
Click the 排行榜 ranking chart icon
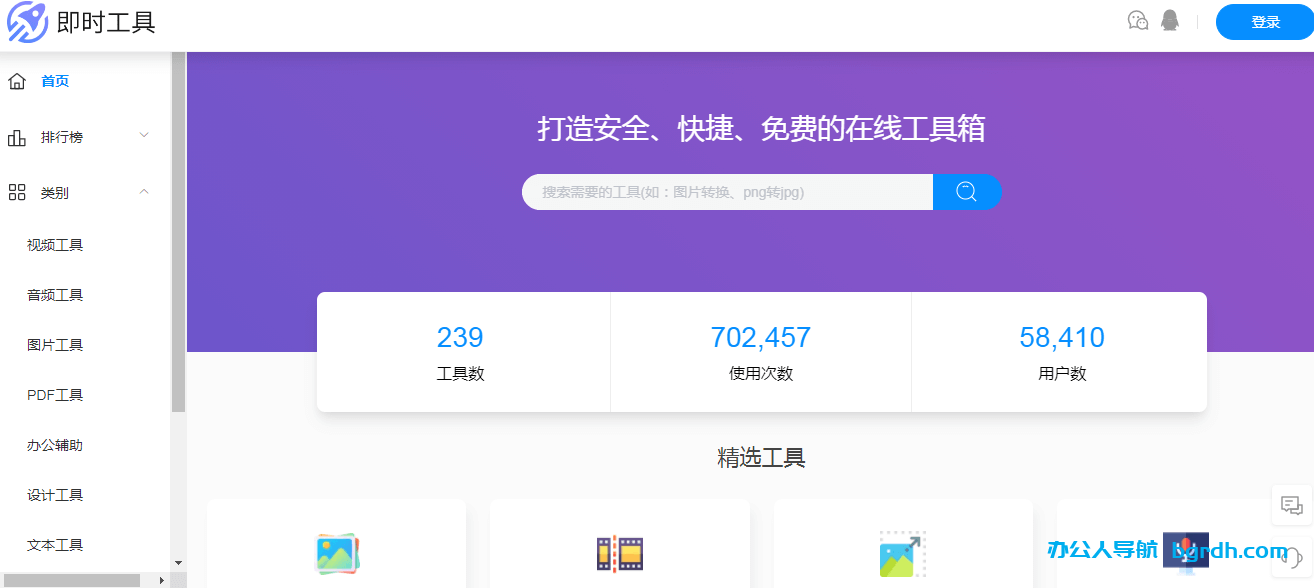point(16,136)
